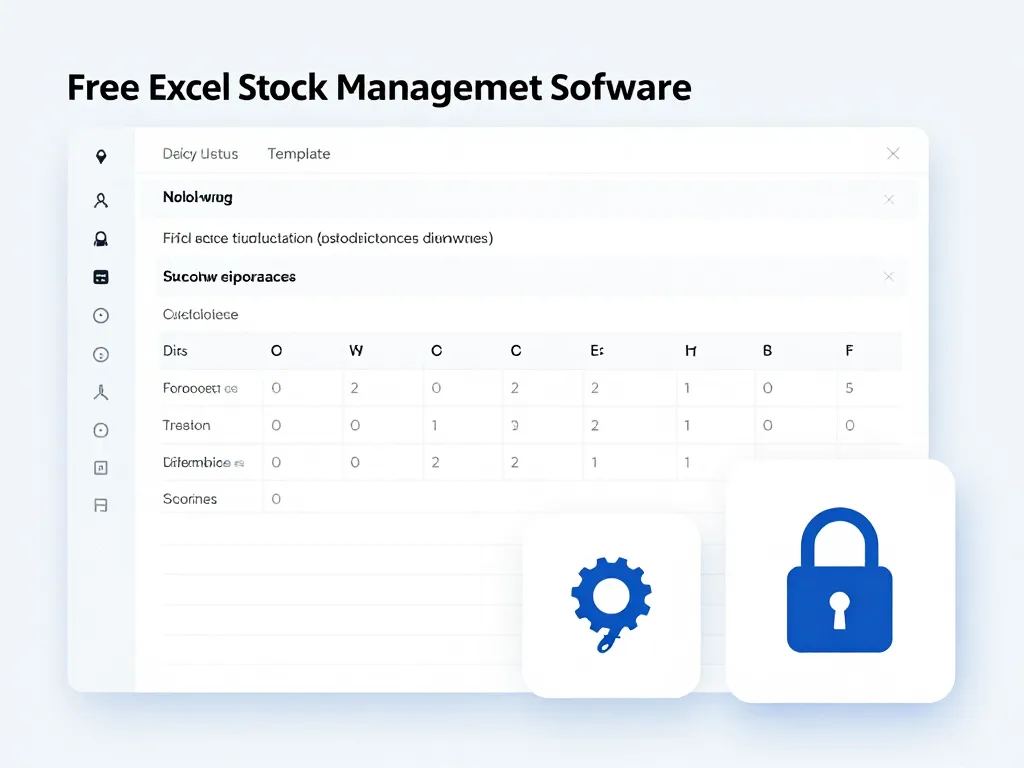The image size is (1024, 768).
Task: Click the Scorines row label
Action: pyautogui.click(x=189, y=498)
